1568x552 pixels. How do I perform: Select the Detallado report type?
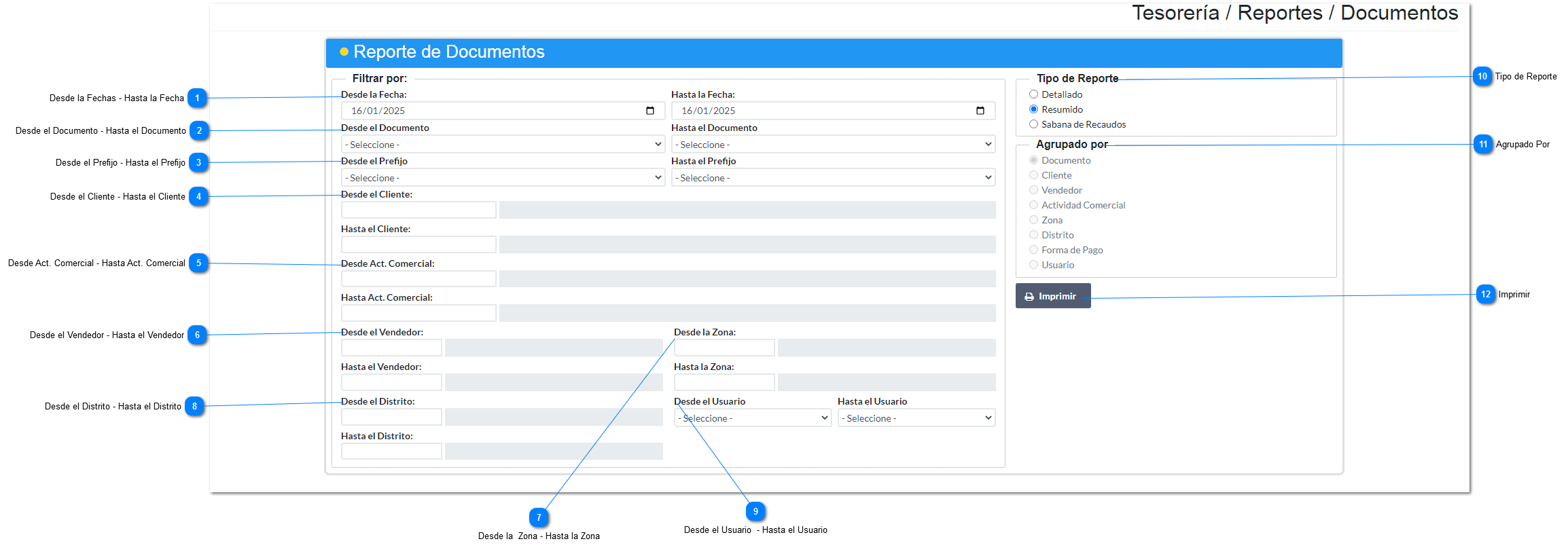[x=1033, y=94]
